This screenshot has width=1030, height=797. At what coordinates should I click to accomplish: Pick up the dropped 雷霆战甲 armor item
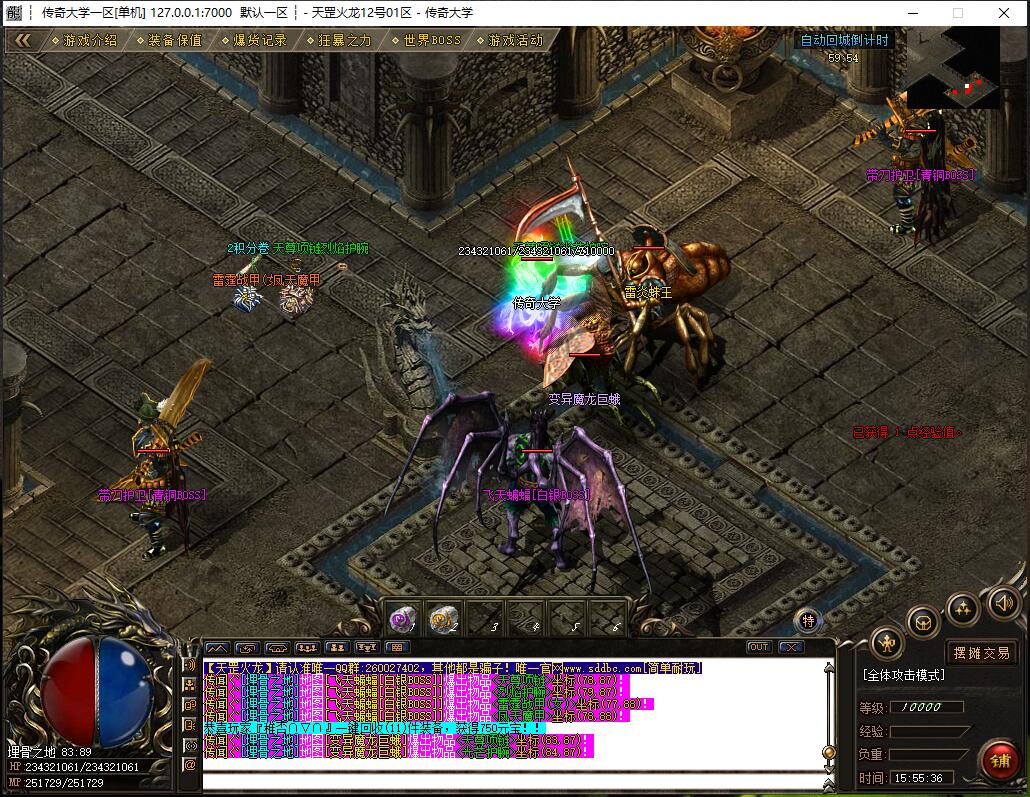click(247, 298)
